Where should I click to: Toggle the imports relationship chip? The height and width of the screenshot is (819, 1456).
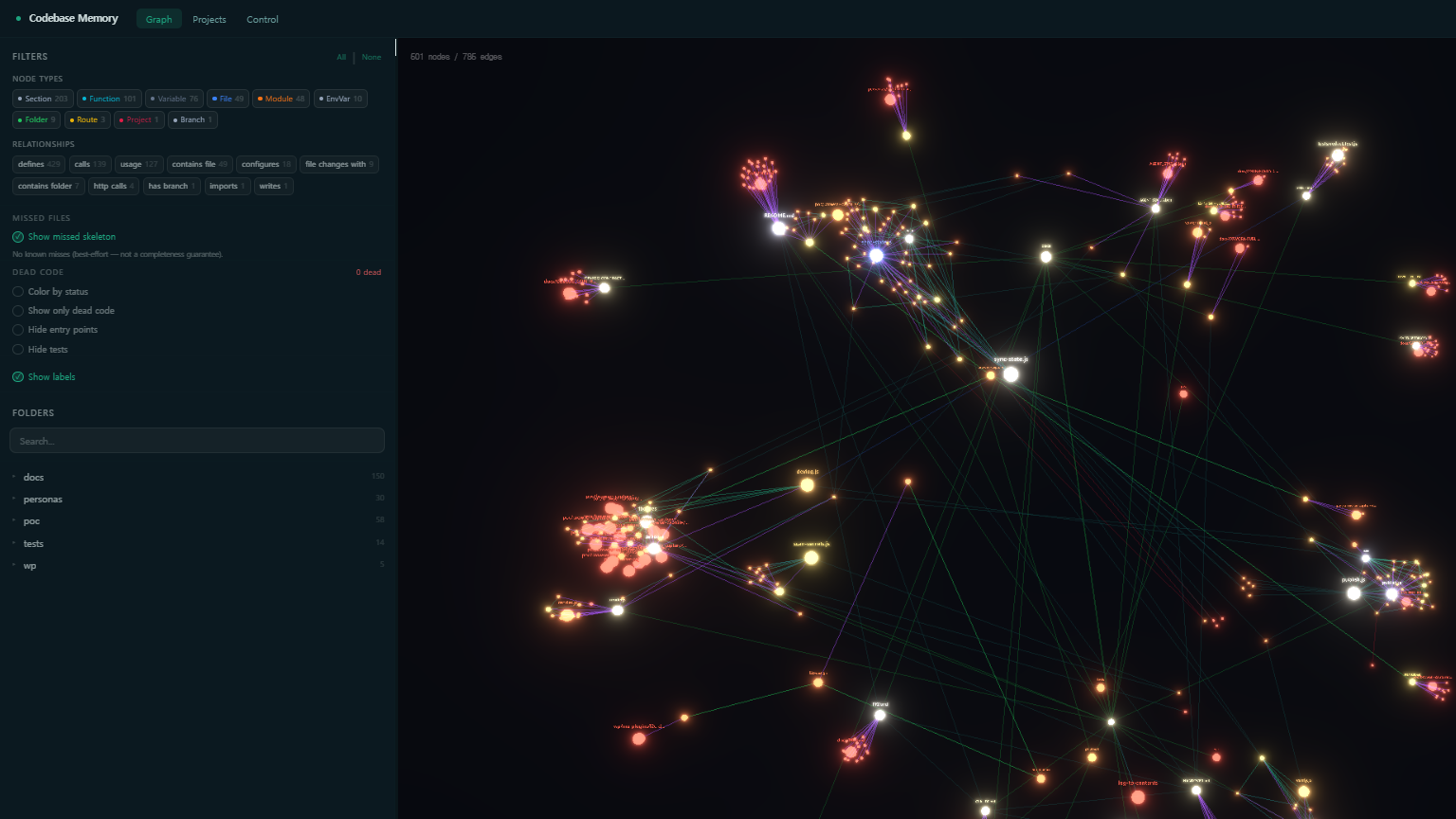(x=227, y=186)
